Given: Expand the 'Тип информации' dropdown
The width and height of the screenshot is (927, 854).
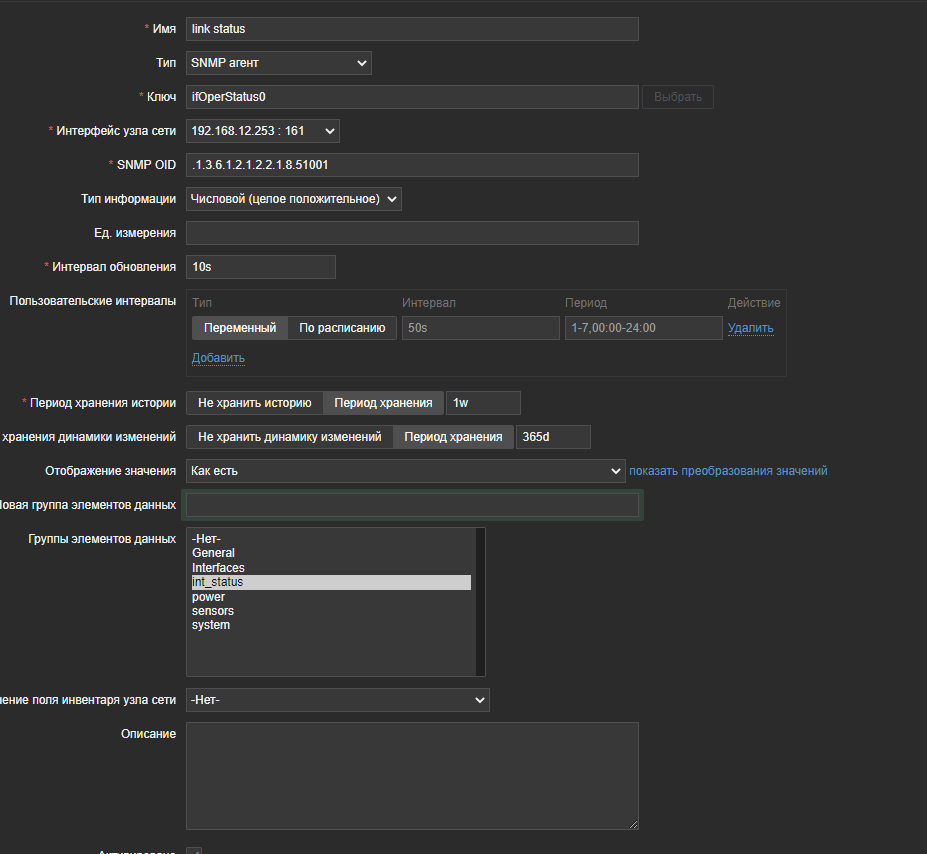Looking at the screenshot, I should [x=294, y=199].
